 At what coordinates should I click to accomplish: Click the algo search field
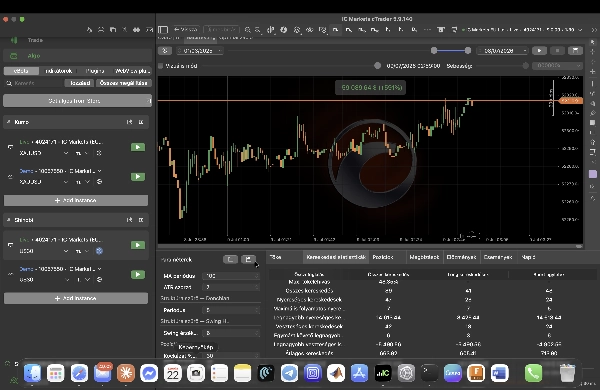(x=34, y=83)
